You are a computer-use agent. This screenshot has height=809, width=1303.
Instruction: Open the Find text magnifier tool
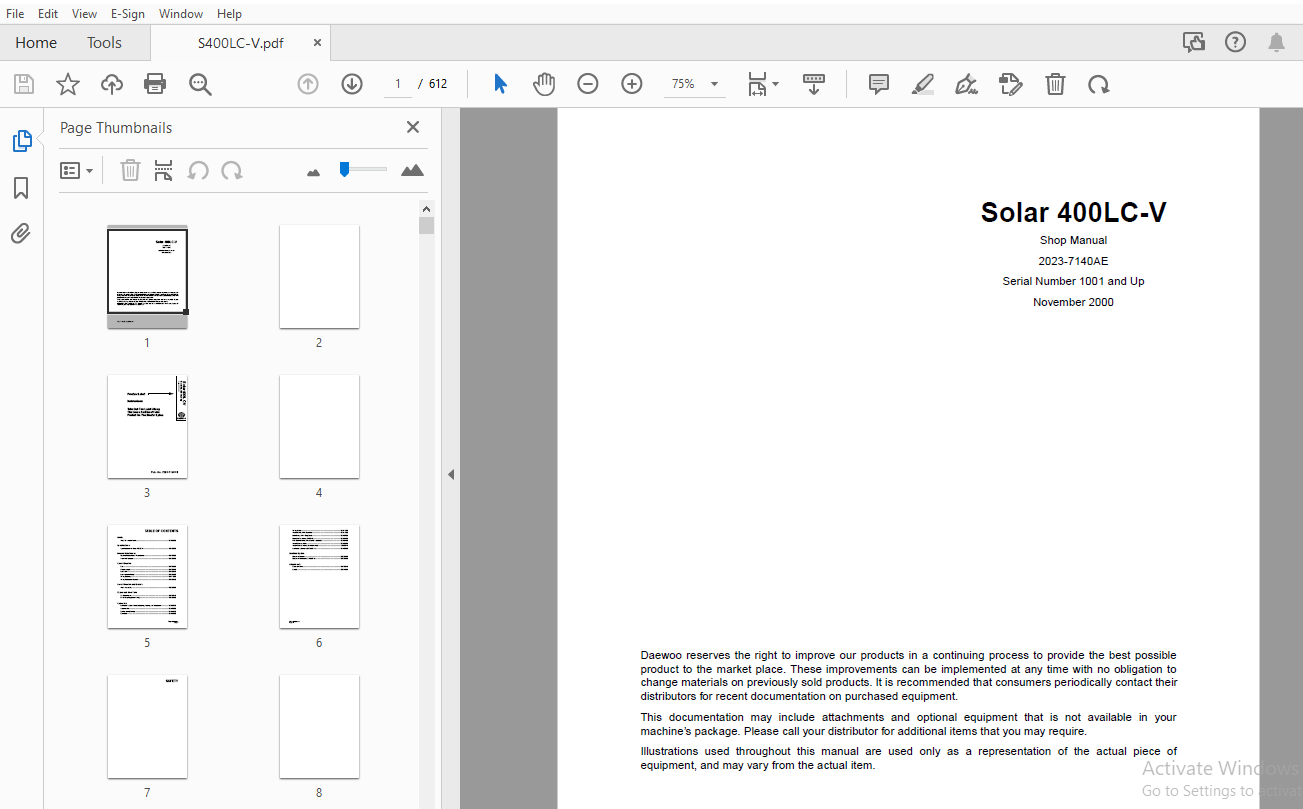pos(200,84)
